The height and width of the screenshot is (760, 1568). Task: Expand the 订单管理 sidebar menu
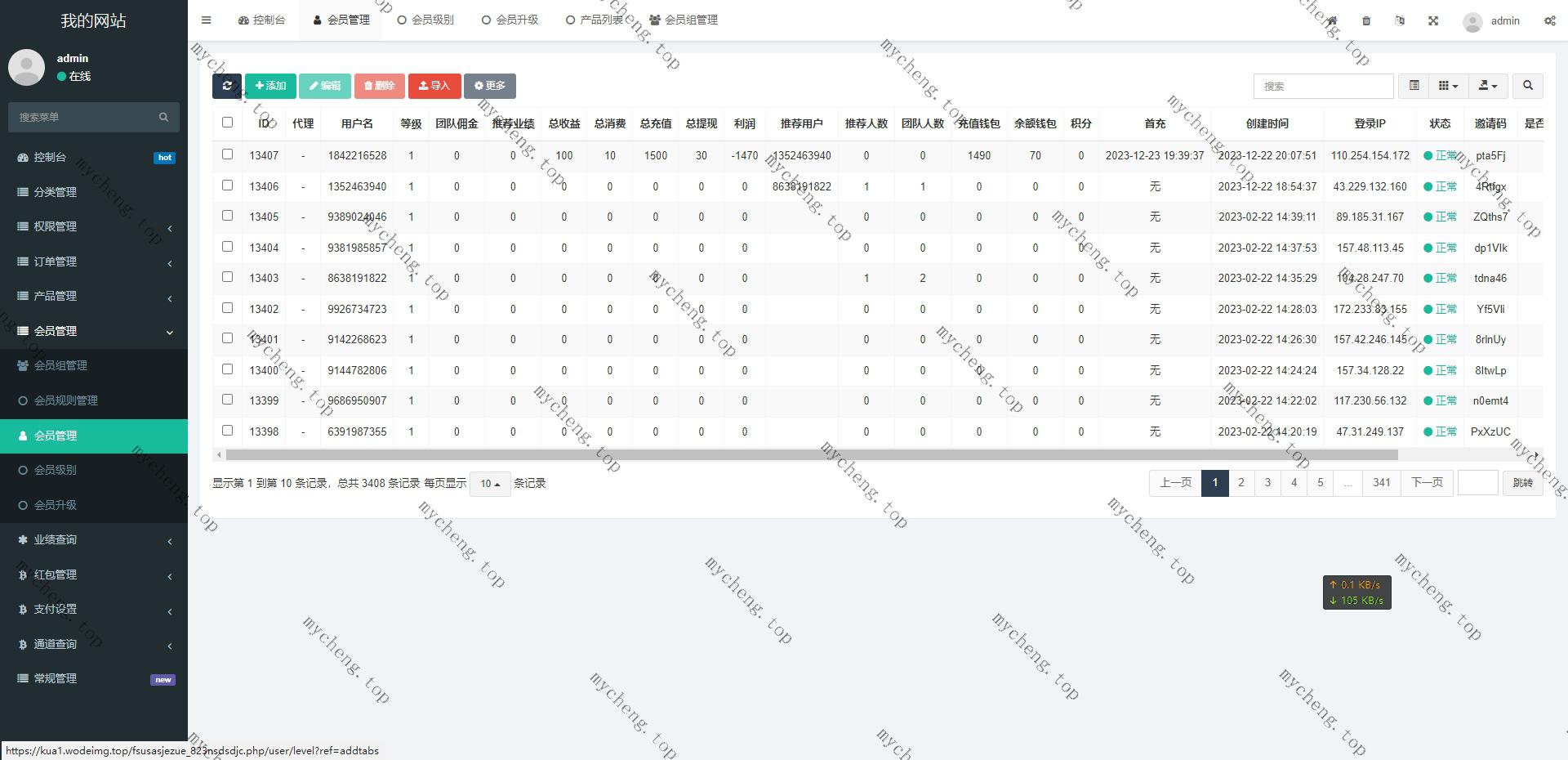click(94, 262)
